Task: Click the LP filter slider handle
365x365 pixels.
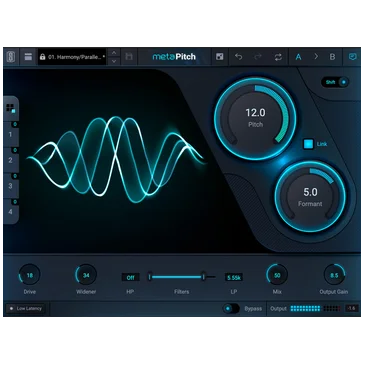Action: pos(203,277)
